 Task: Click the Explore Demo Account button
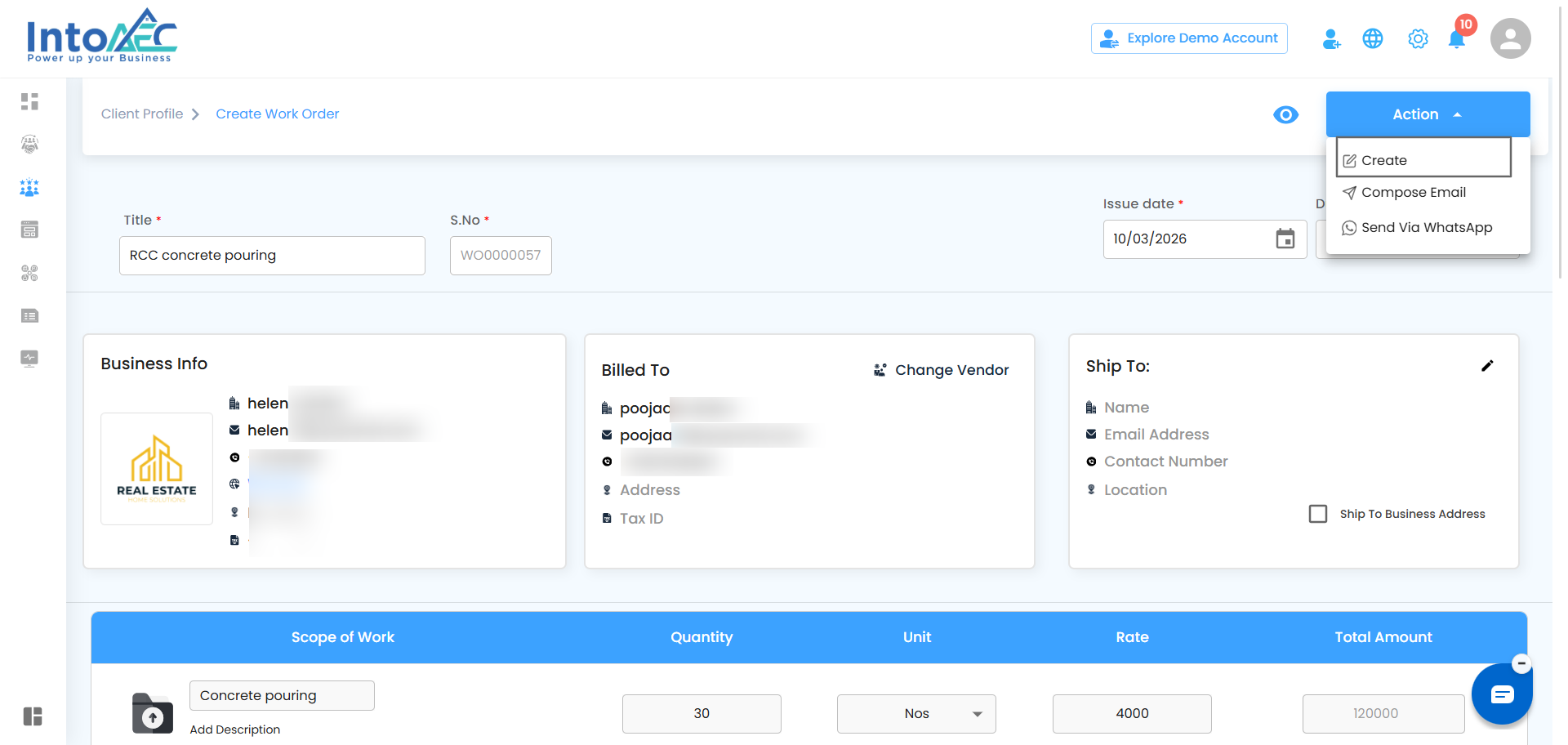(x=1189, y=38)
